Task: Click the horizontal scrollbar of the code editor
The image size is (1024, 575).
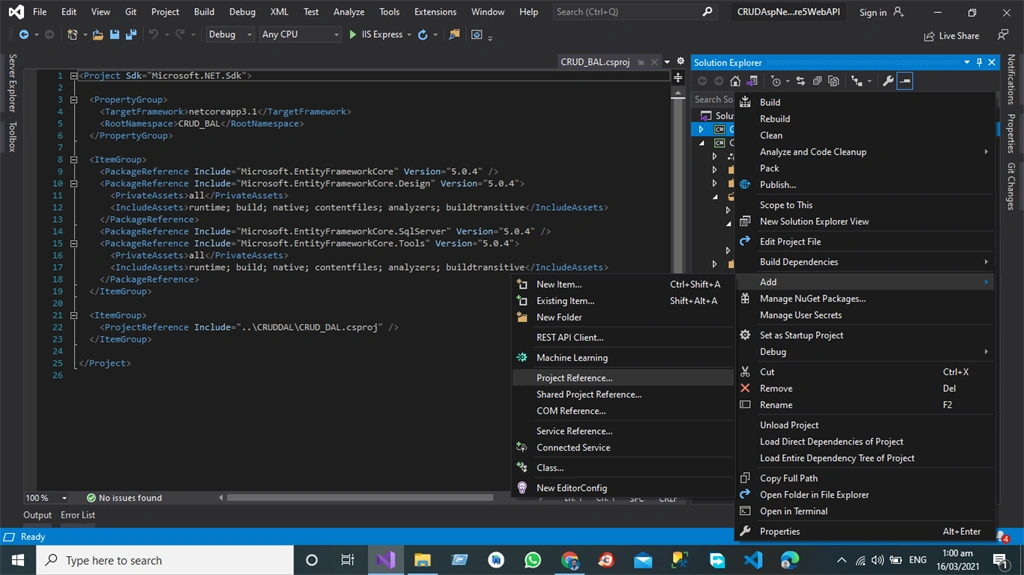Action: tap(360, 498)
